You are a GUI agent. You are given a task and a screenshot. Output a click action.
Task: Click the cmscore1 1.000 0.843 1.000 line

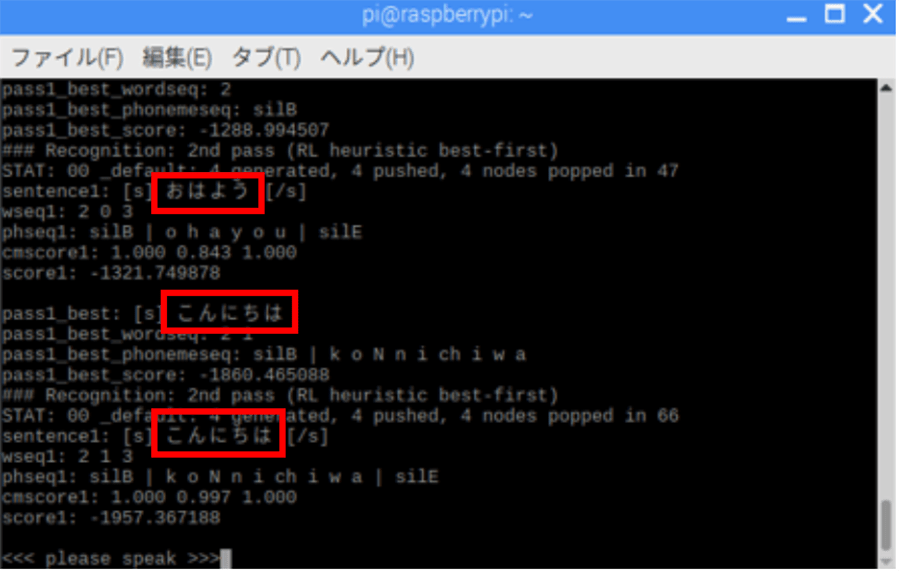click(149, 253)
